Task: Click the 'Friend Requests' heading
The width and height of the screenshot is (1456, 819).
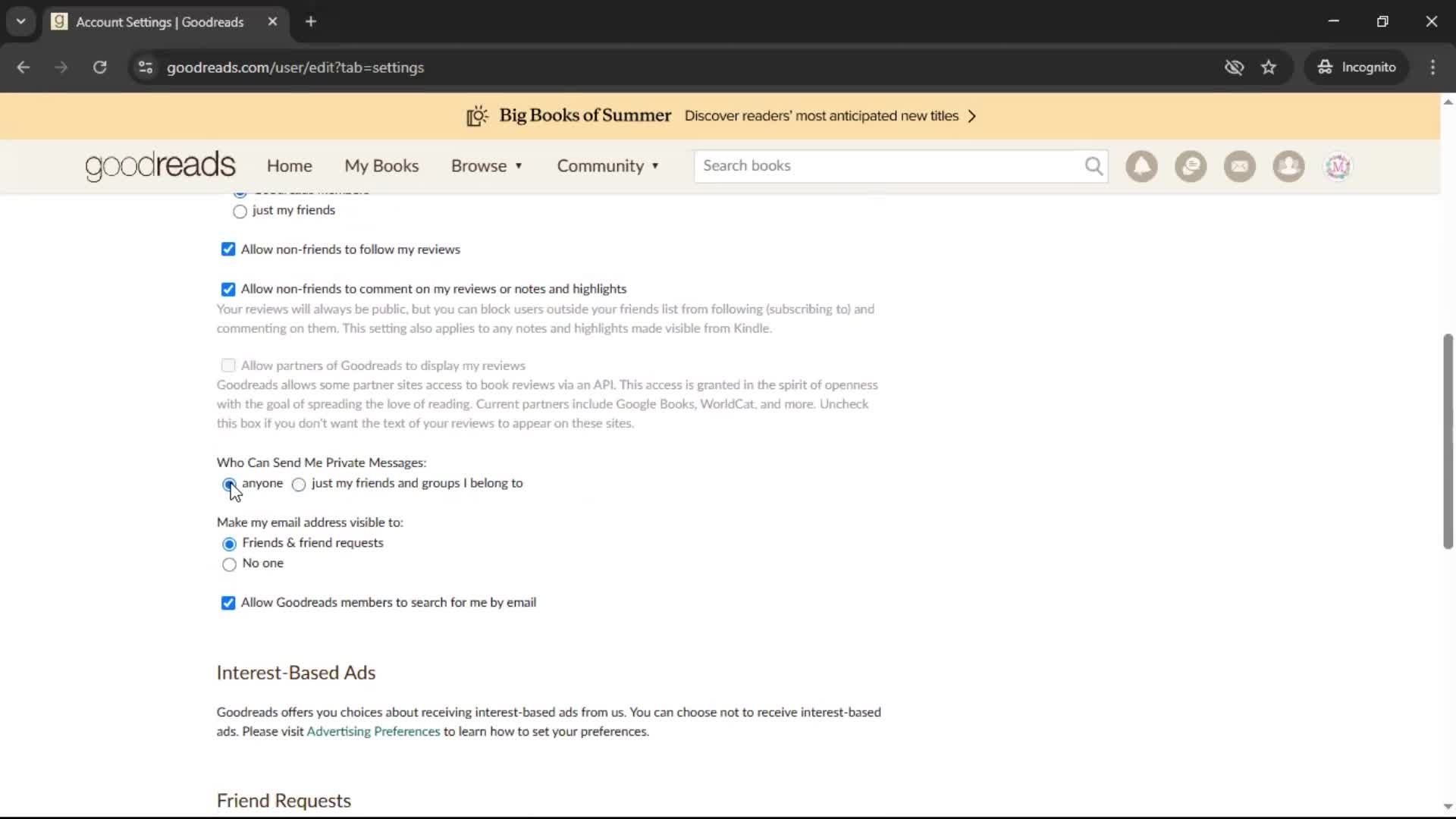Action: tap(284, 801)
